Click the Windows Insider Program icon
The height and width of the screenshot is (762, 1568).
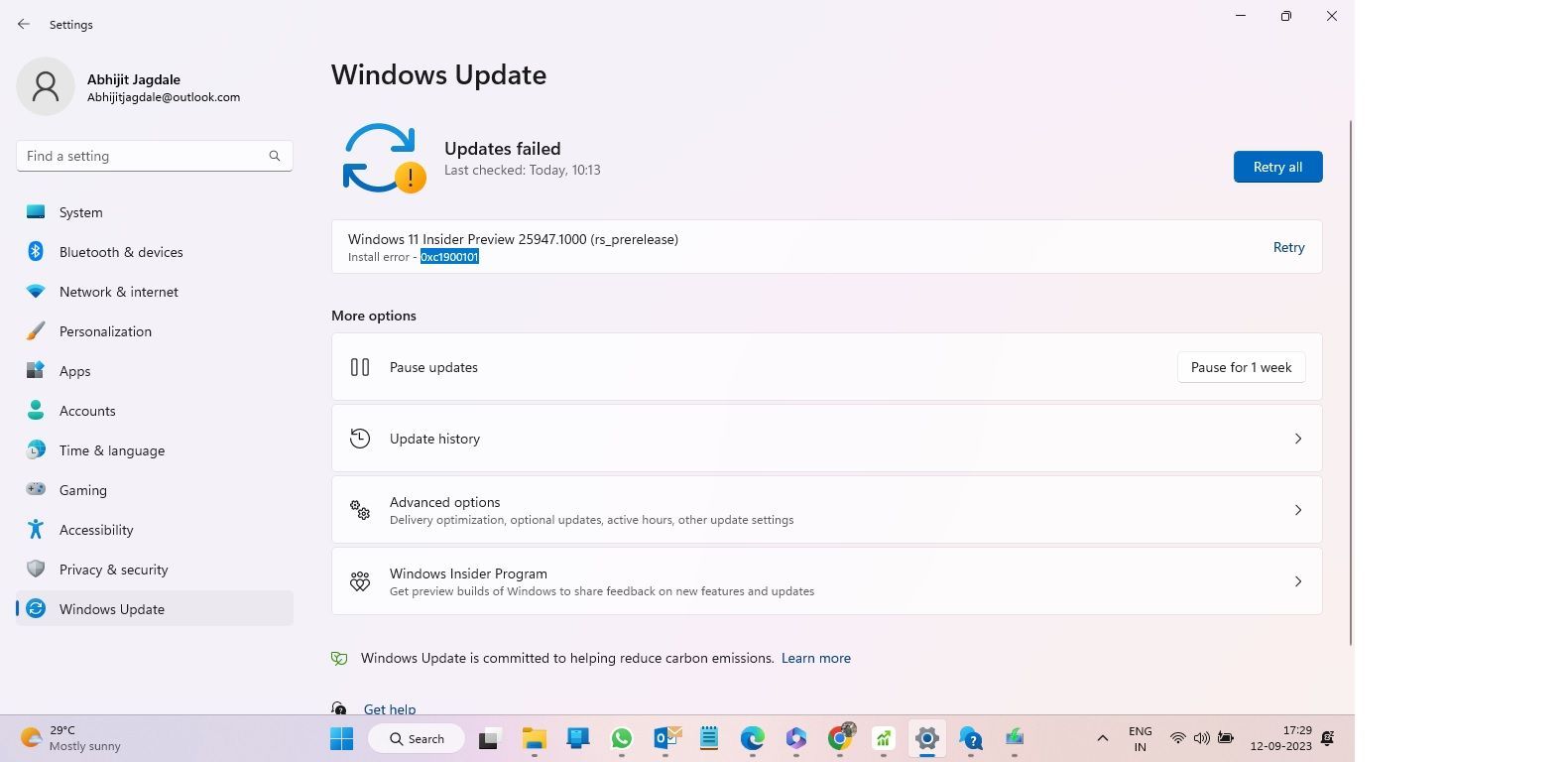(x=360, y=581)
